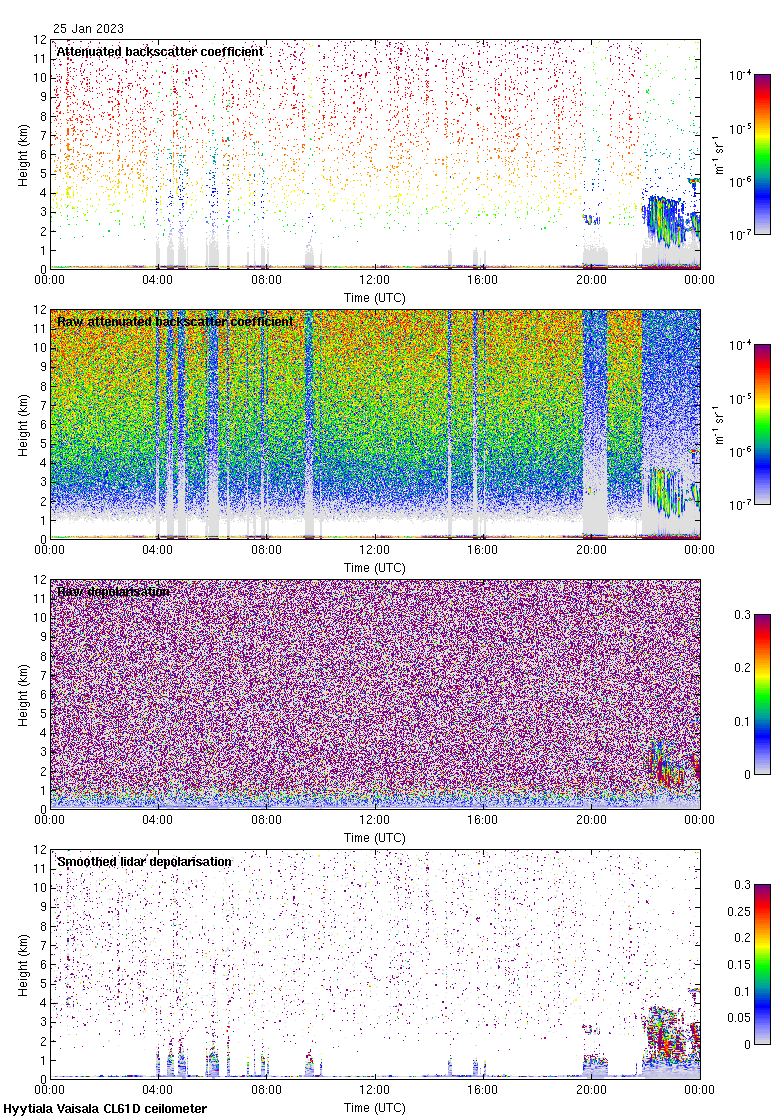The image size is (780, 1120).
Task: Click the 12 km height tick of the top plot
Action: [40, 40]
